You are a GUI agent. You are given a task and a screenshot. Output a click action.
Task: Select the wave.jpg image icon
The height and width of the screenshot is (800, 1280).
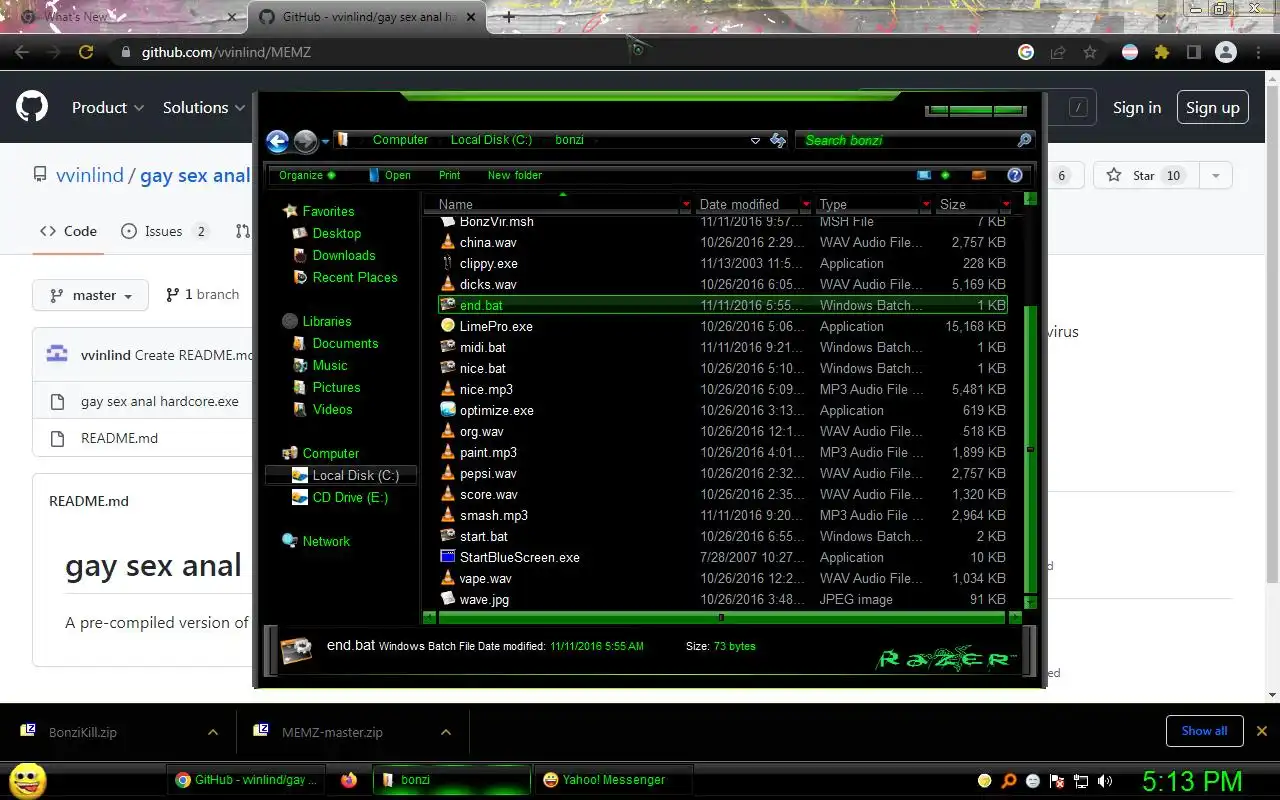448,599
